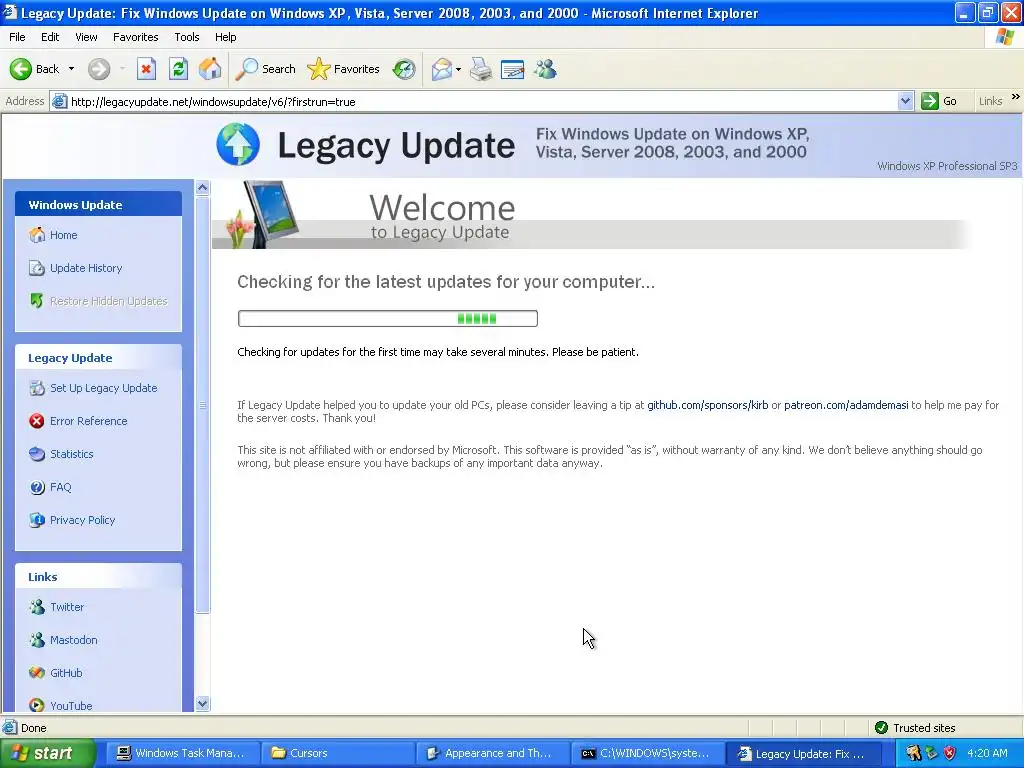Click the Legacy Update globe logo

click(x=238, y=144)
